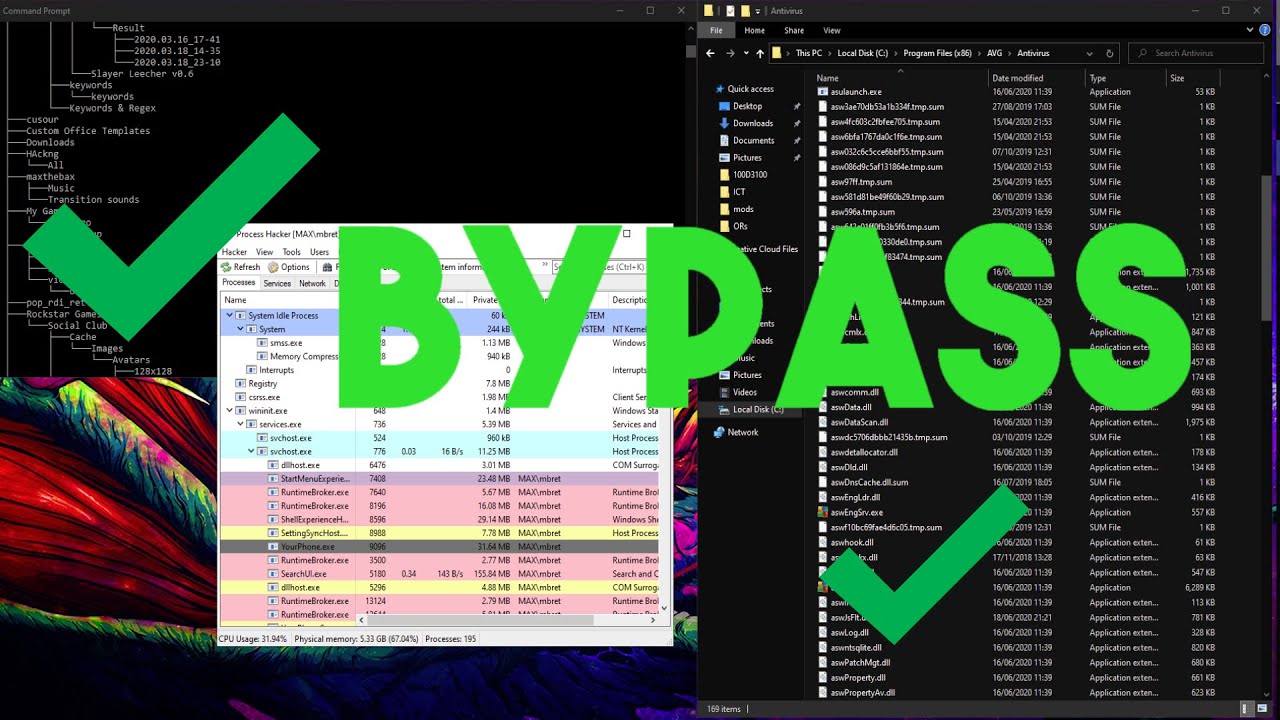Click Program Files (x86) breadcrumb
The width and height of the screenshot is (1280, 720).
point(937,53)
